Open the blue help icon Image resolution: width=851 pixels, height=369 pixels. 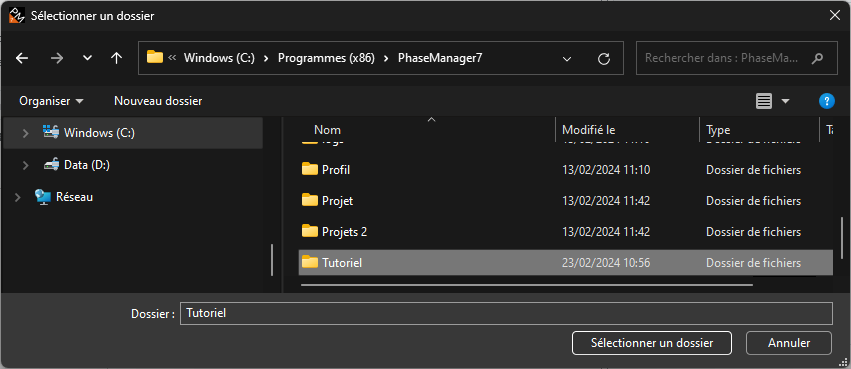[x=826, y=101]
